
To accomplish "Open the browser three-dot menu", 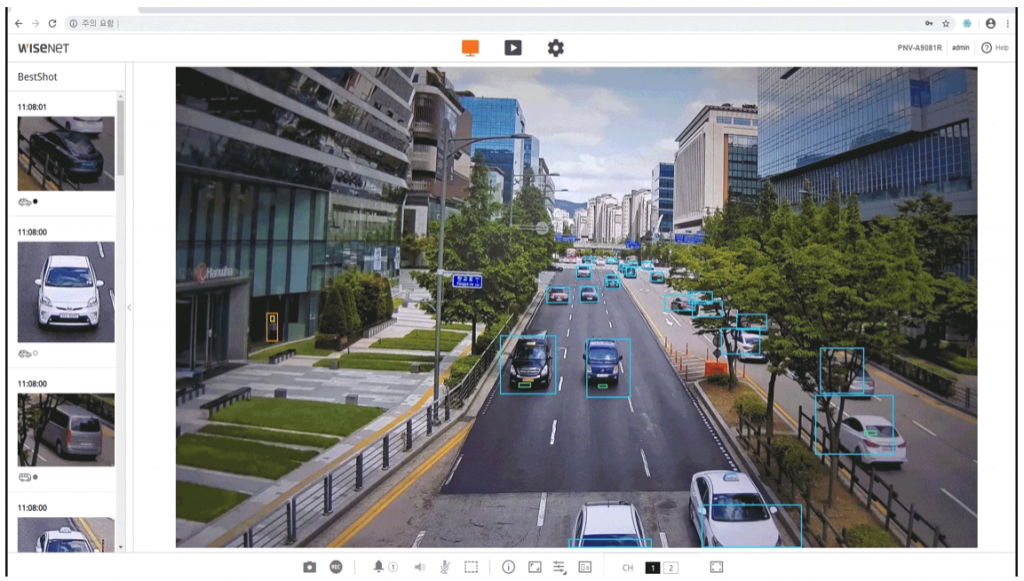I will click(x=1008, y=24).
